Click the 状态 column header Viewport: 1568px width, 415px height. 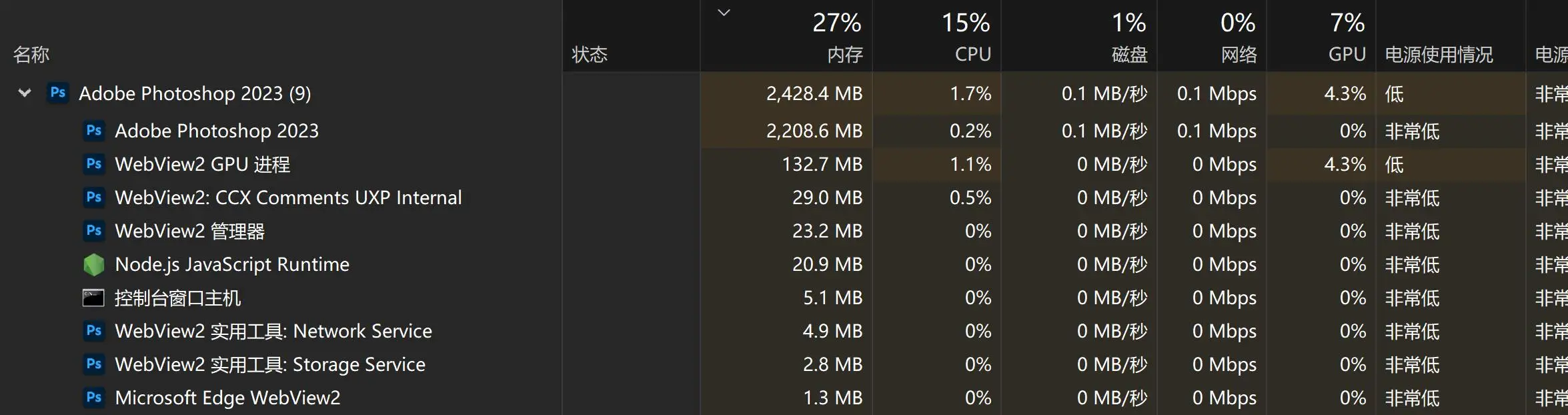pos(590,55)
